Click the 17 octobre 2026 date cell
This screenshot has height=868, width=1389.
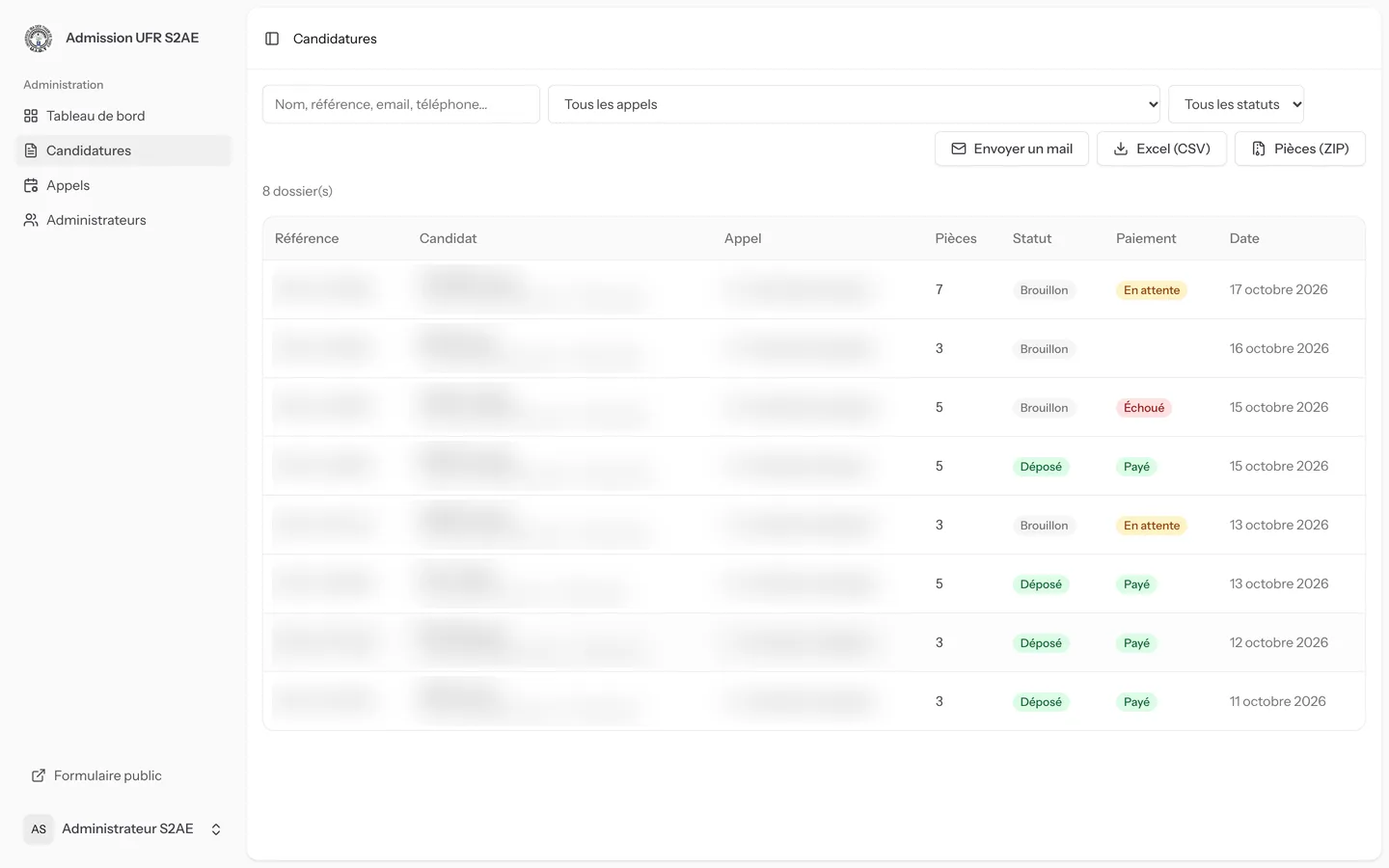click(x=1278, y=289)
